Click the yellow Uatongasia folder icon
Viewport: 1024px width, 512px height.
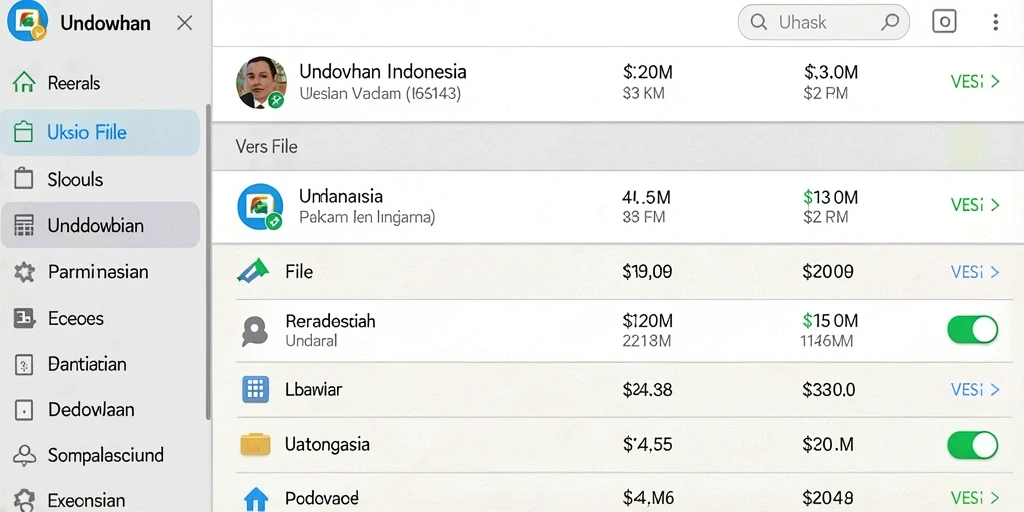255,444
